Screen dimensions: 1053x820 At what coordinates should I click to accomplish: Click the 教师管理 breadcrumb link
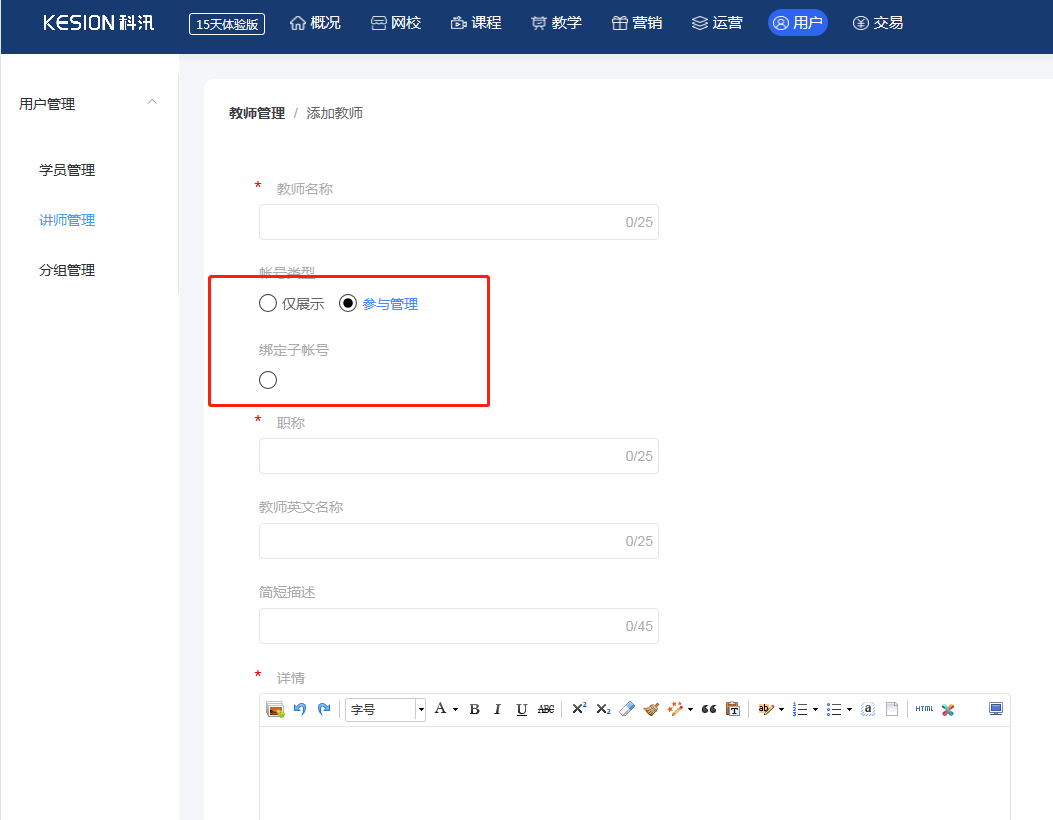coord(257,113)
